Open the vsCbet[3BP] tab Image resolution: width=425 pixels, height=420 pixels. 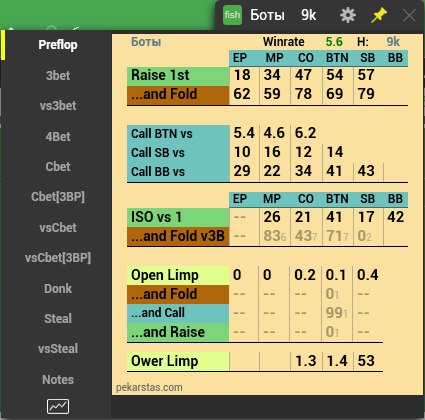(58, 258)
